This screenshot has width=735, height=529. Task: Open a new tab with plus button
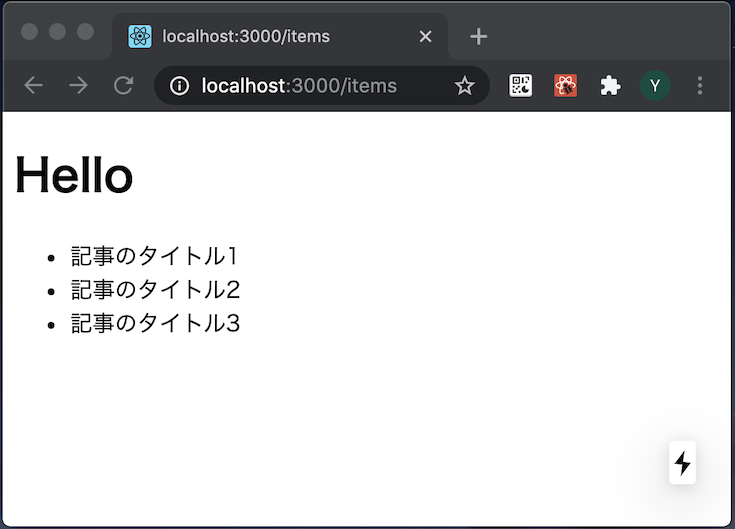coord(479,36)
